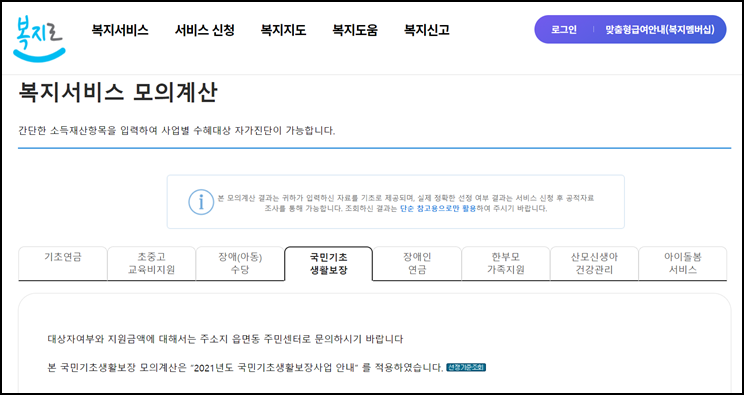Select the 국민기초 생활보장 tab
Screen dimensions: 744x395
(328, 263)
